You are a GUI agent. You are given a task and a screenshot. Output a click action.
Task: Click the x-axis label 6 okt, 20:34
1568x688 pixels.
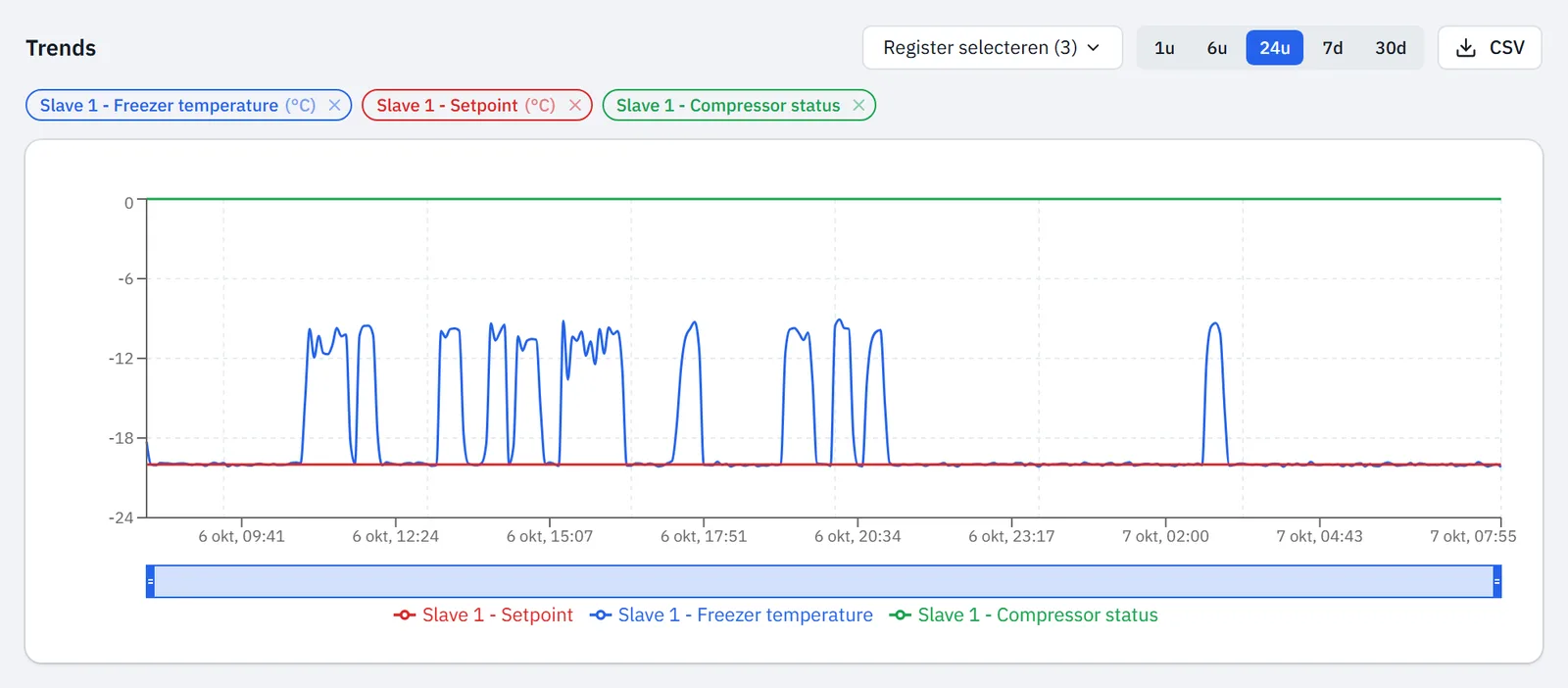click(857, 536)
